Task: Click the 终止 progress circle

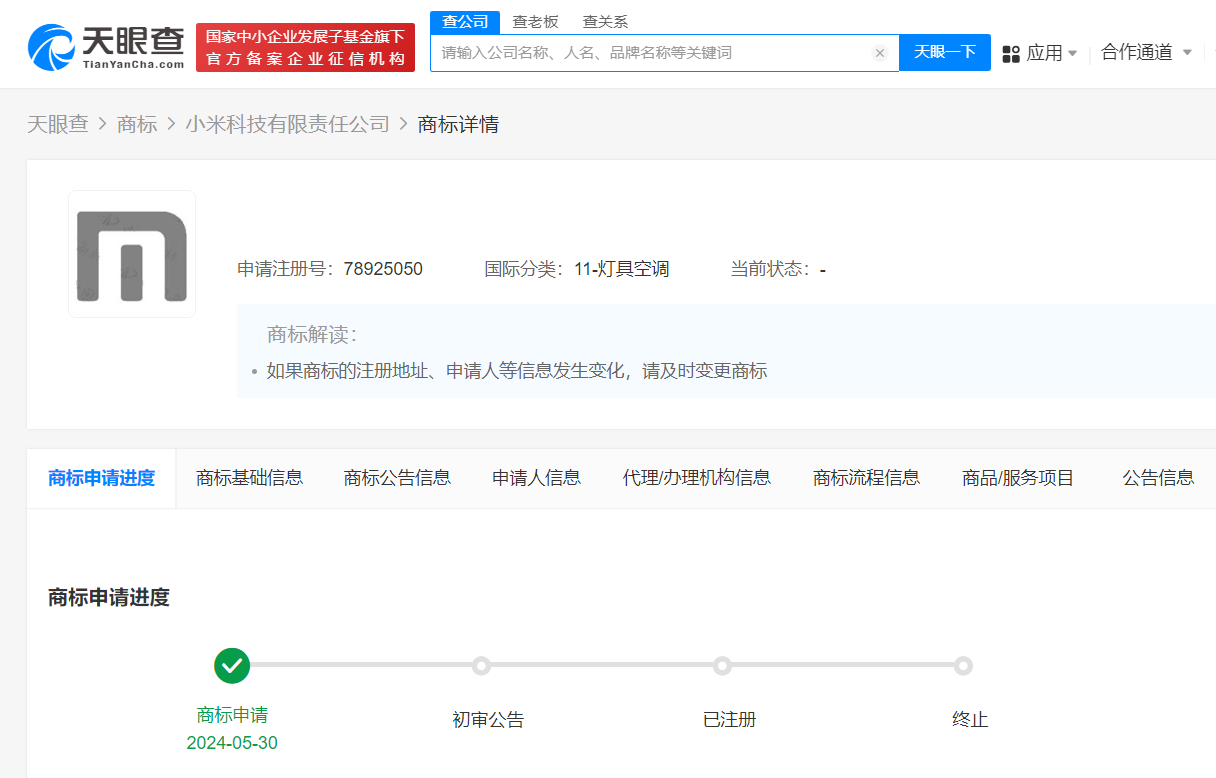Action: (963, 665)
